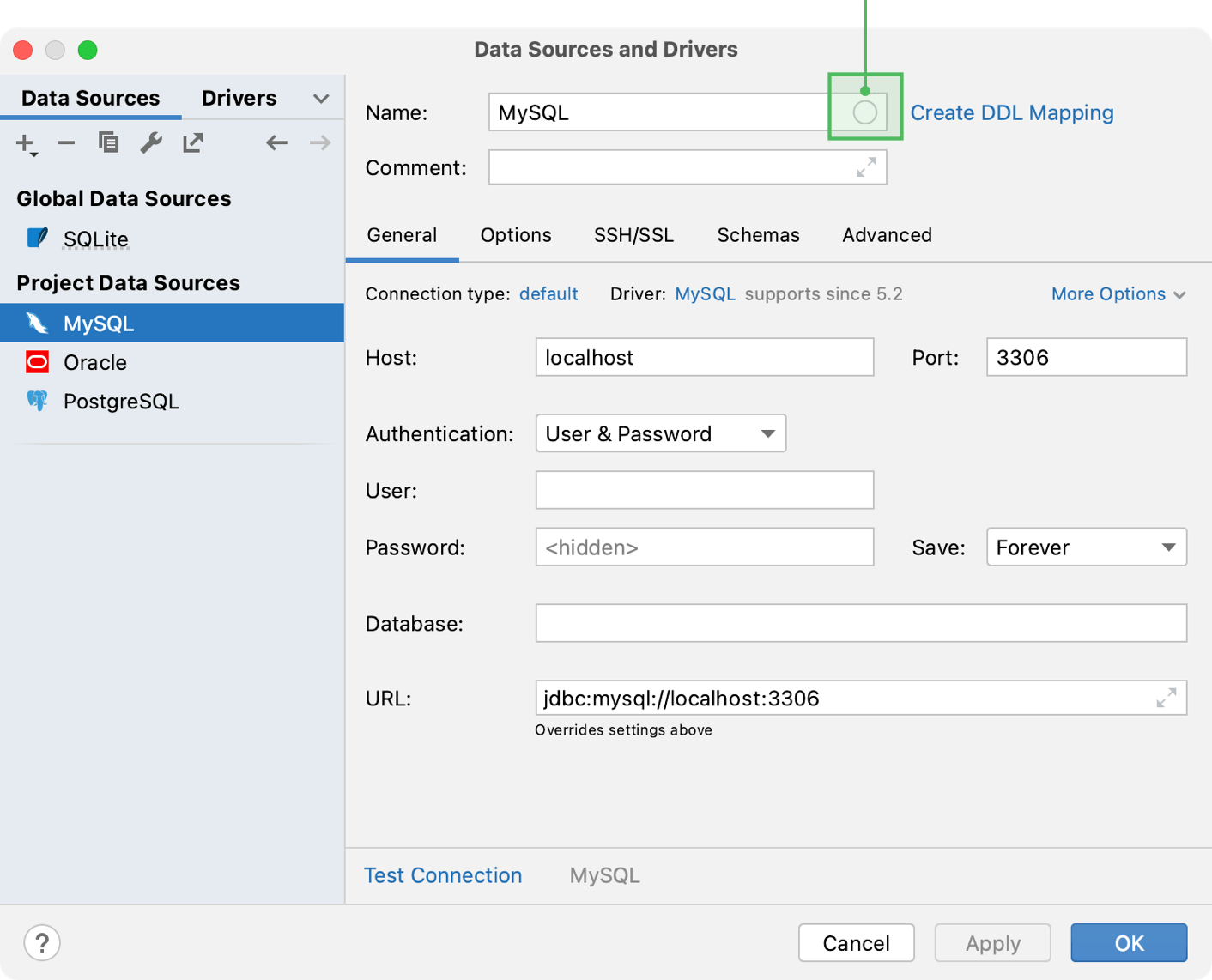Click the MySQL status text near Test Connection
This screenshot has height=980, width=1212.
pos(604,875)
